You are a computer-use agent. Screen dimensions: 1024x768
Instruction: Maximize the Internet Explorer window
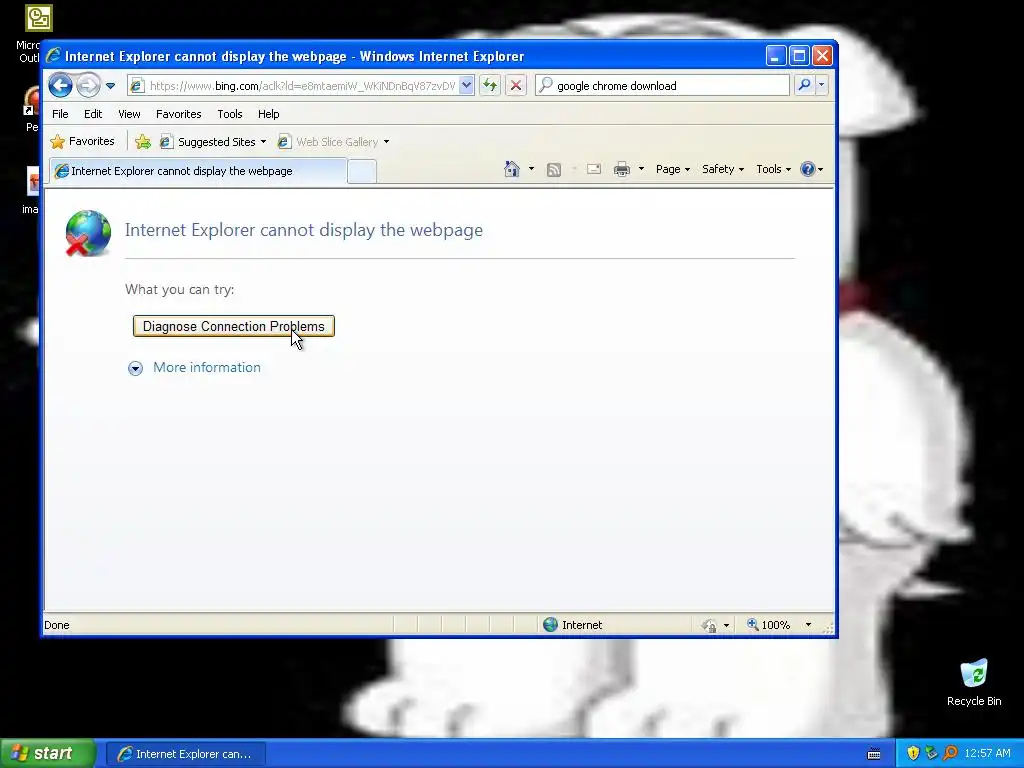coord(799,56)
